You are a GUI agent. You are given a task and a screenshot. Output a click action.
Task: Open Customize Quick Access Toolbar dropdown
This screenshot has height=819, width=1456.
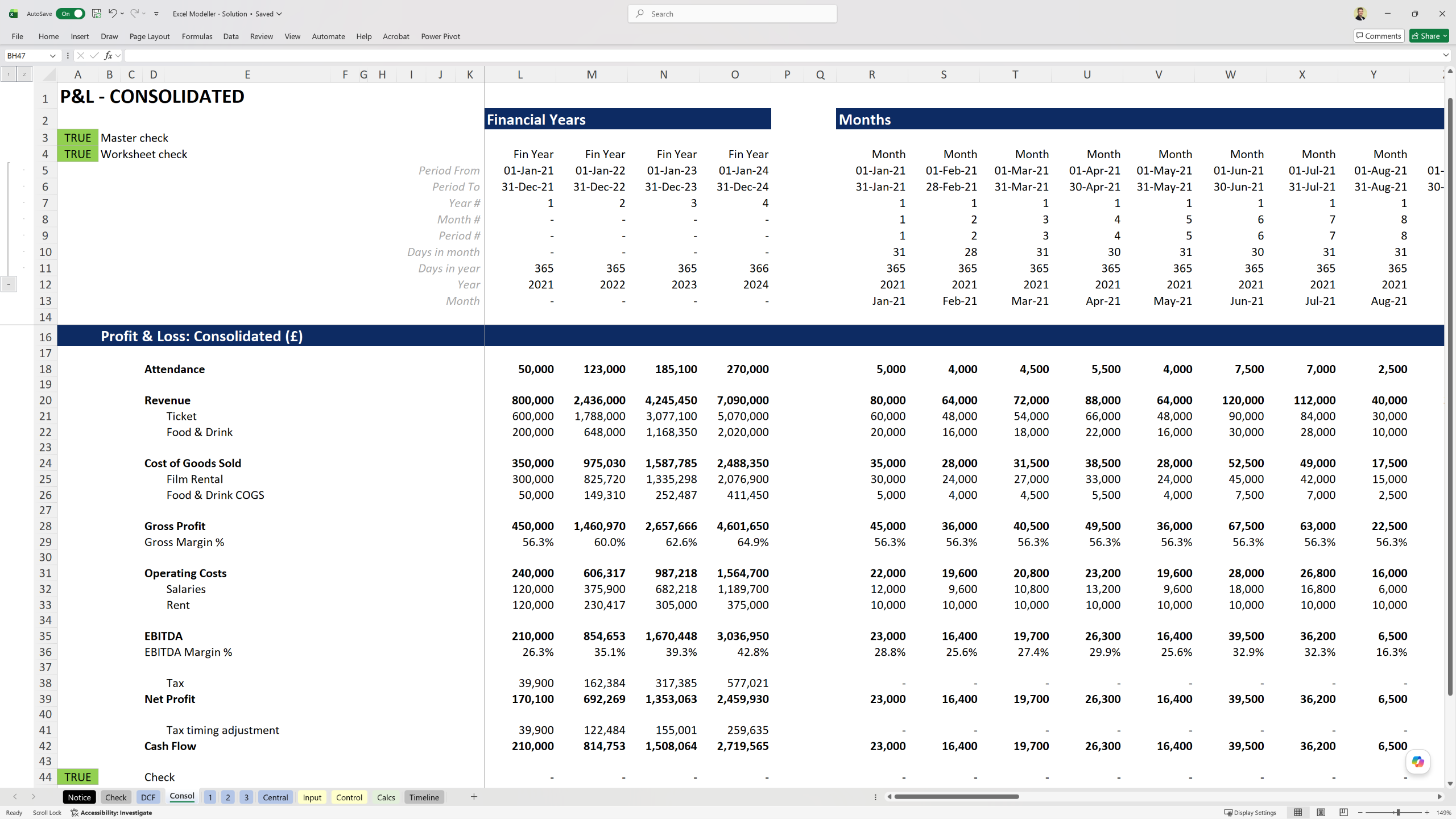[156, 14]
